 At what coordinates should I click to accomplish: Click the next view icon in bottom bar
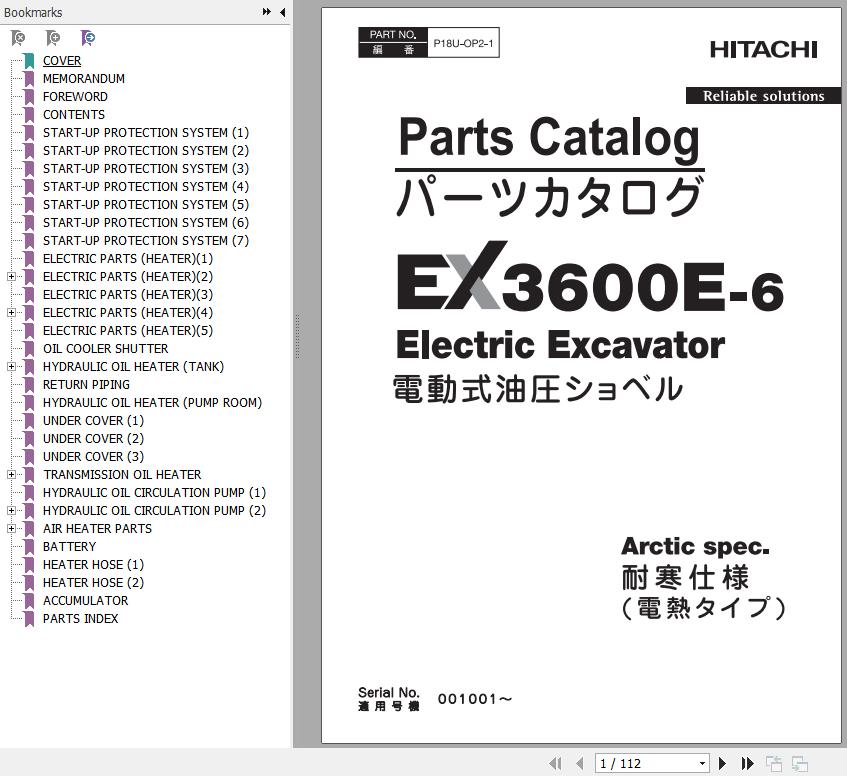tap(799, 764)
